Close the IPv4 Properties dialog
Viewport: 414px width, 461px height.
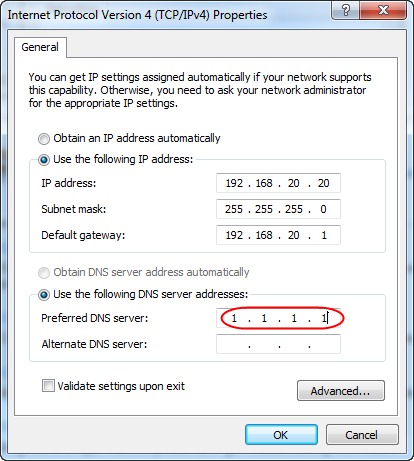(x=383, y=10)
